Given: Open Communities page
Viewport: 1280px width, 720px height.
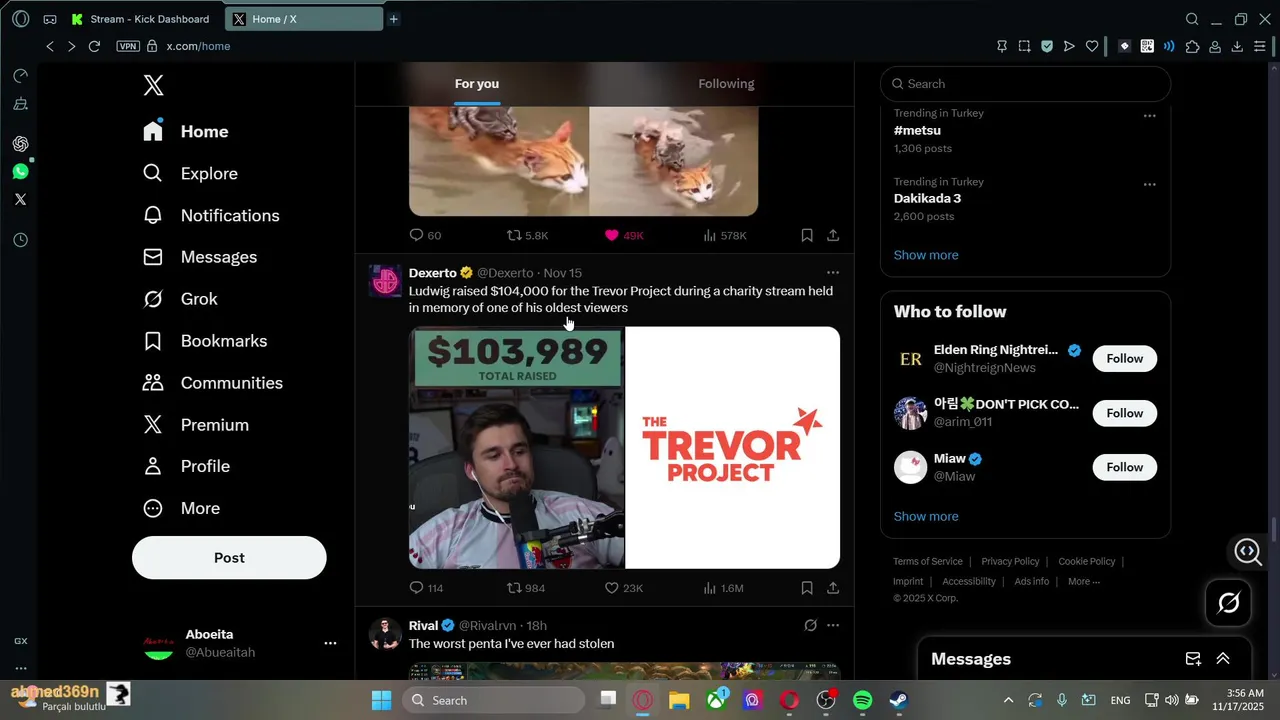Looking at the screenshot, I should click(213, 383).
